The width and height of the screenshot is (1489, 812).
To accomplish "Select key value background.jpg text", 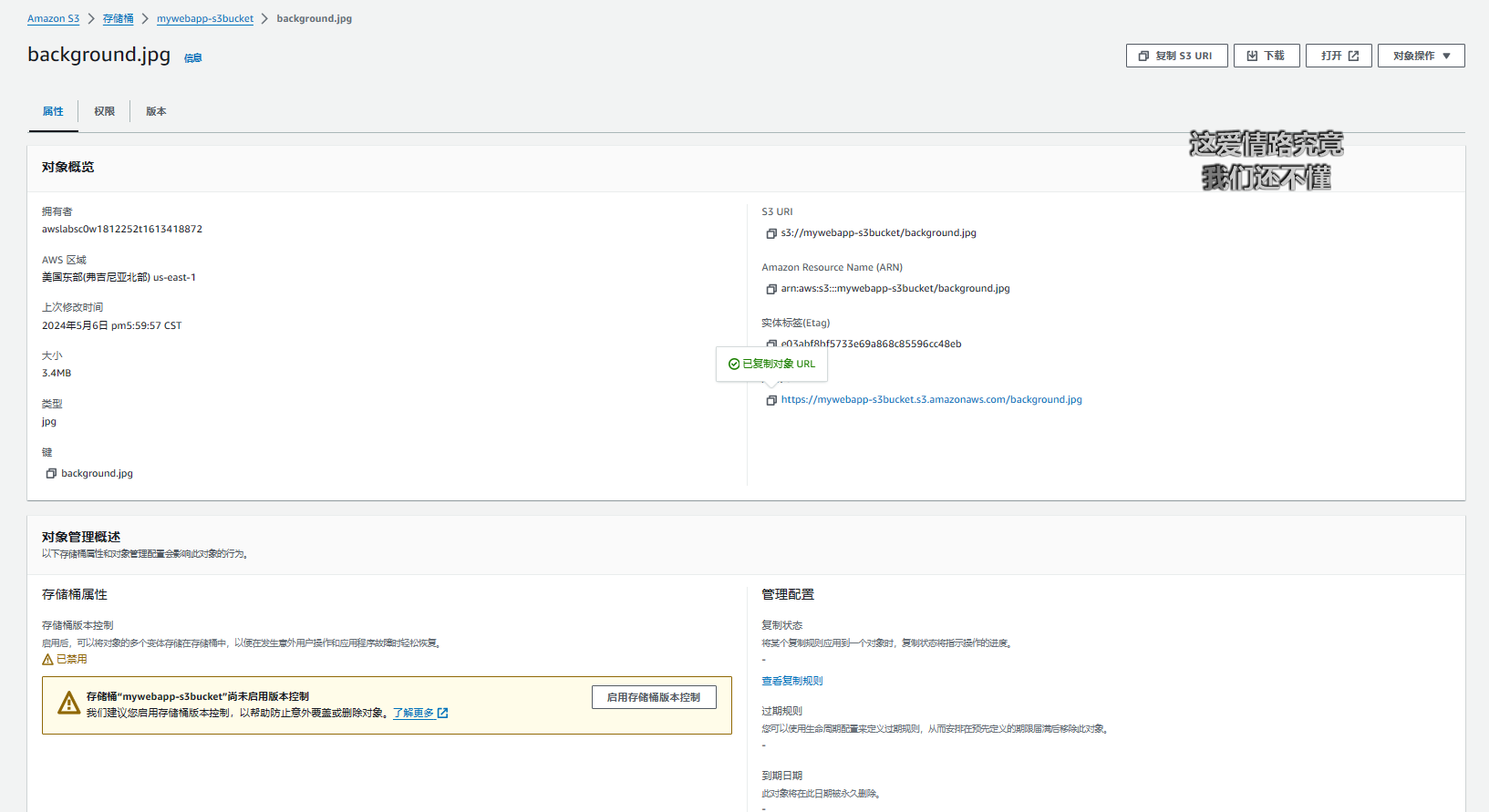I will tap(97, 474).
